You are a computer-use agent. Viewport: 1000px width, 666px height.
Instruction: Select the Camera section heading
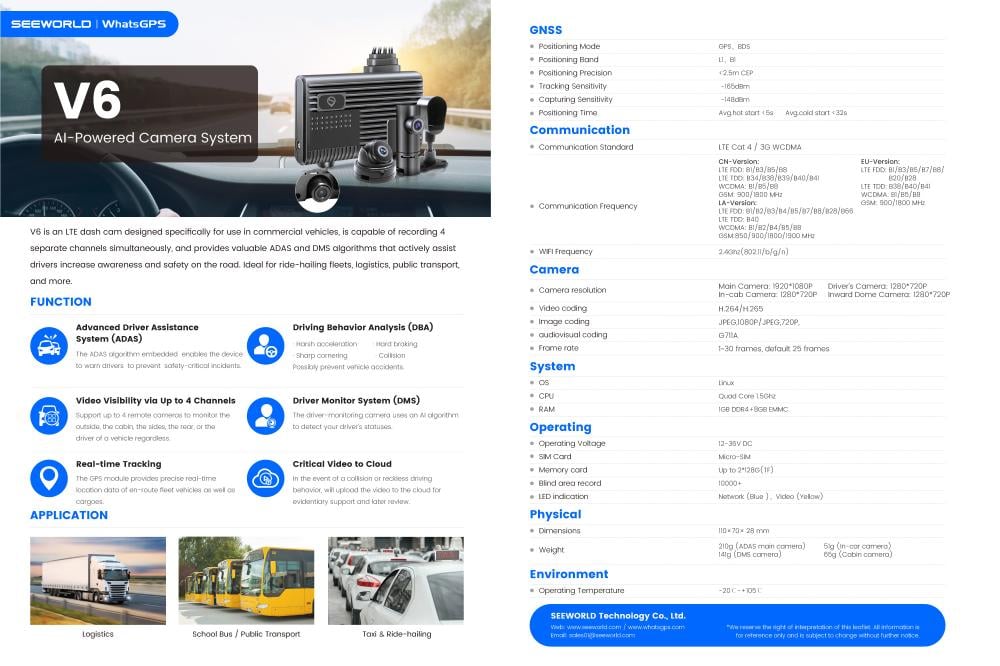click(x=554, y=270)
